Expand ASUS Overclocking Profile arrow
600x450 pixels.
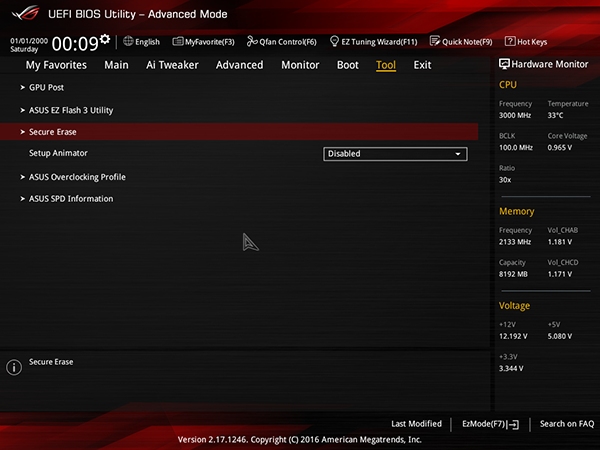23,177
